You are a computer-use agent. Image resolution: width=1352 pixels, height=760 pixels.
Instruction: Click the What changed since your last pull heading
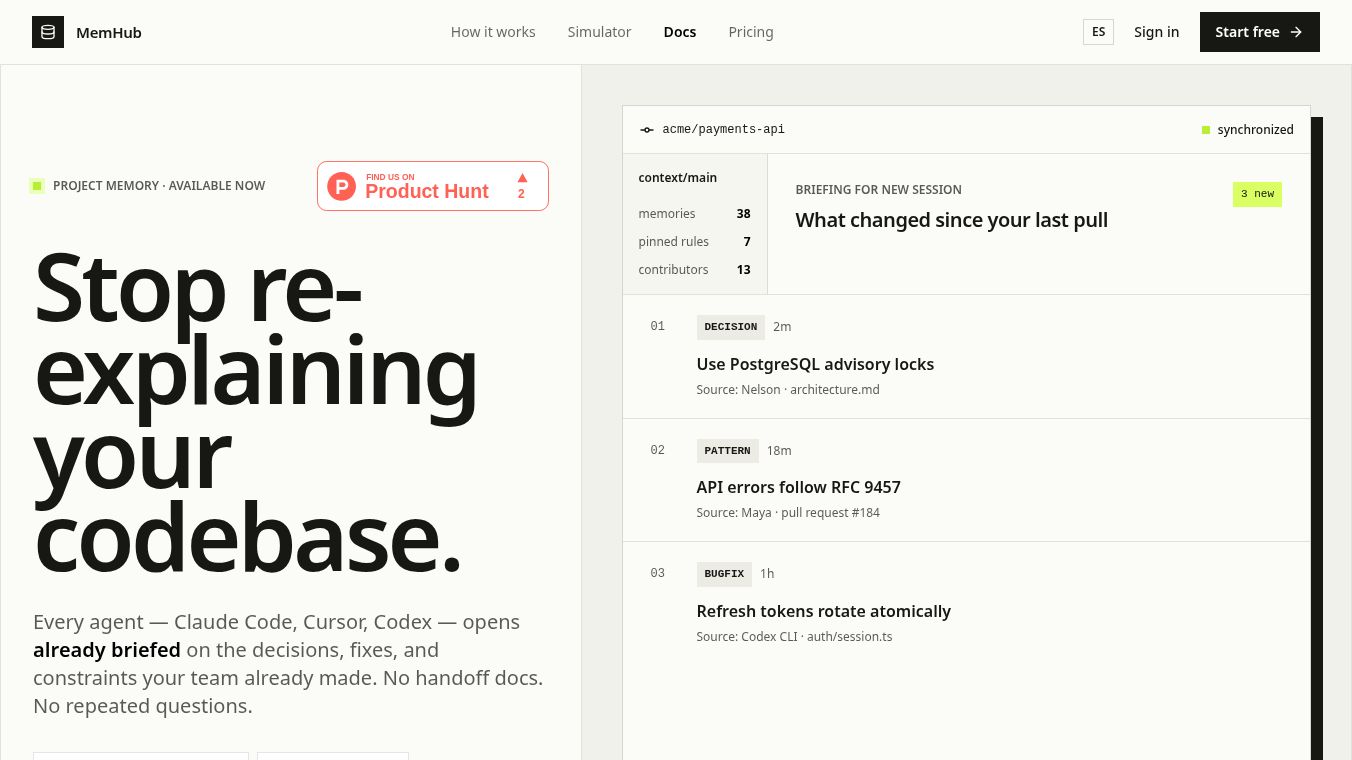[x=952, y=220]
